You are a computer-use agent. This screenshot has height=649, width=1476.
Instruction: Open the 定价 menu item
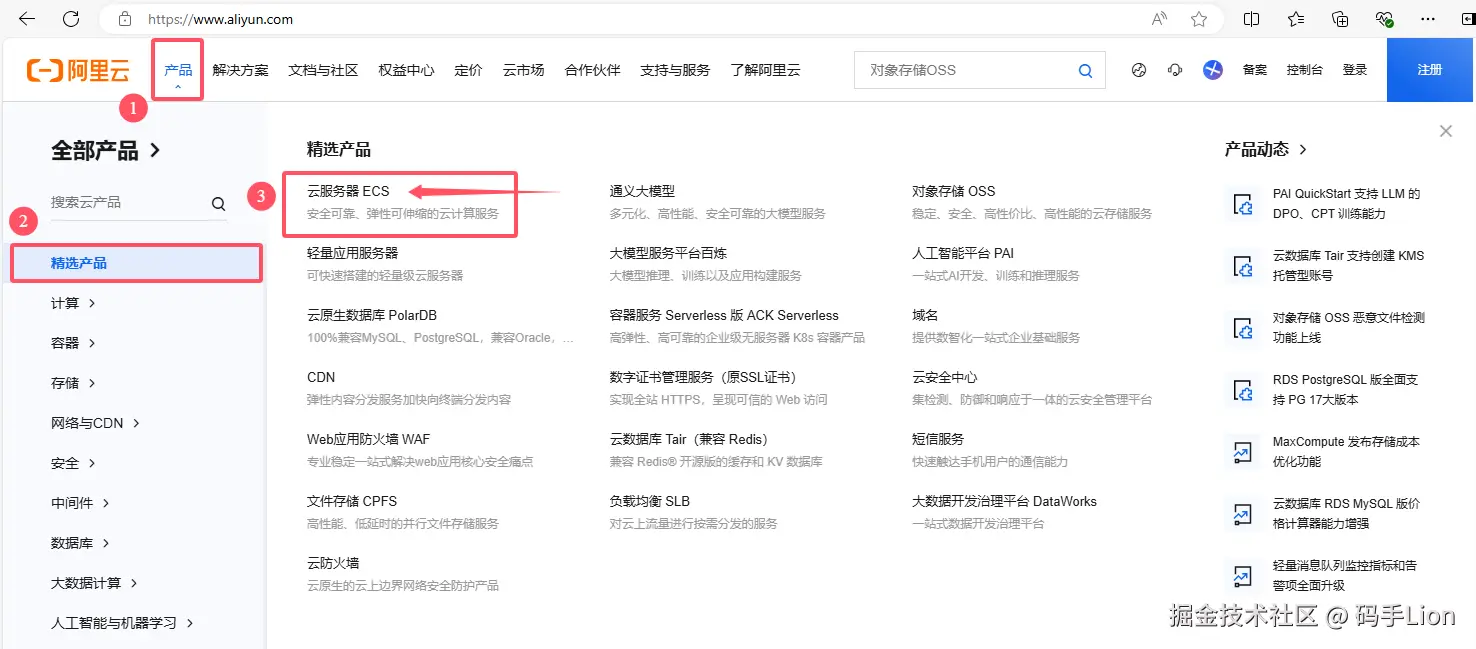click(x=468, y=70)
